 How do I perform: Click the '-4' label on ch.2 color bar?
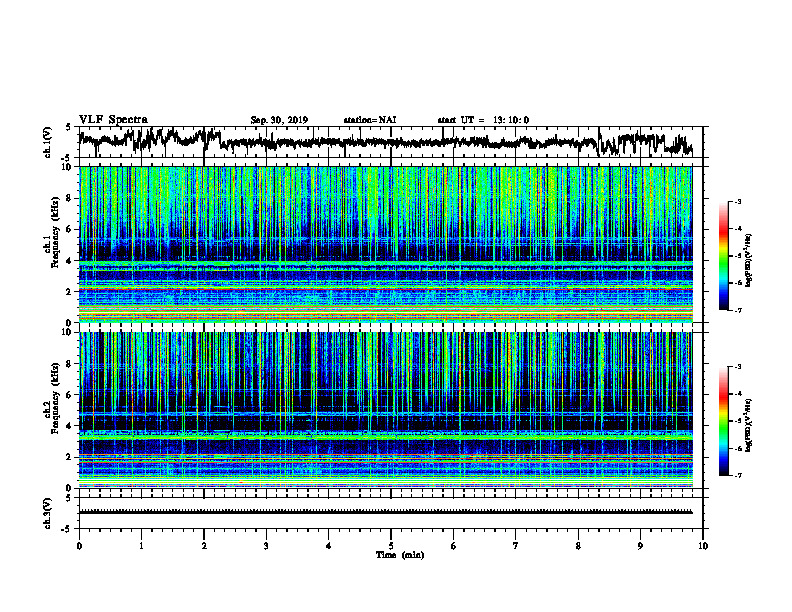coord(738,394)
